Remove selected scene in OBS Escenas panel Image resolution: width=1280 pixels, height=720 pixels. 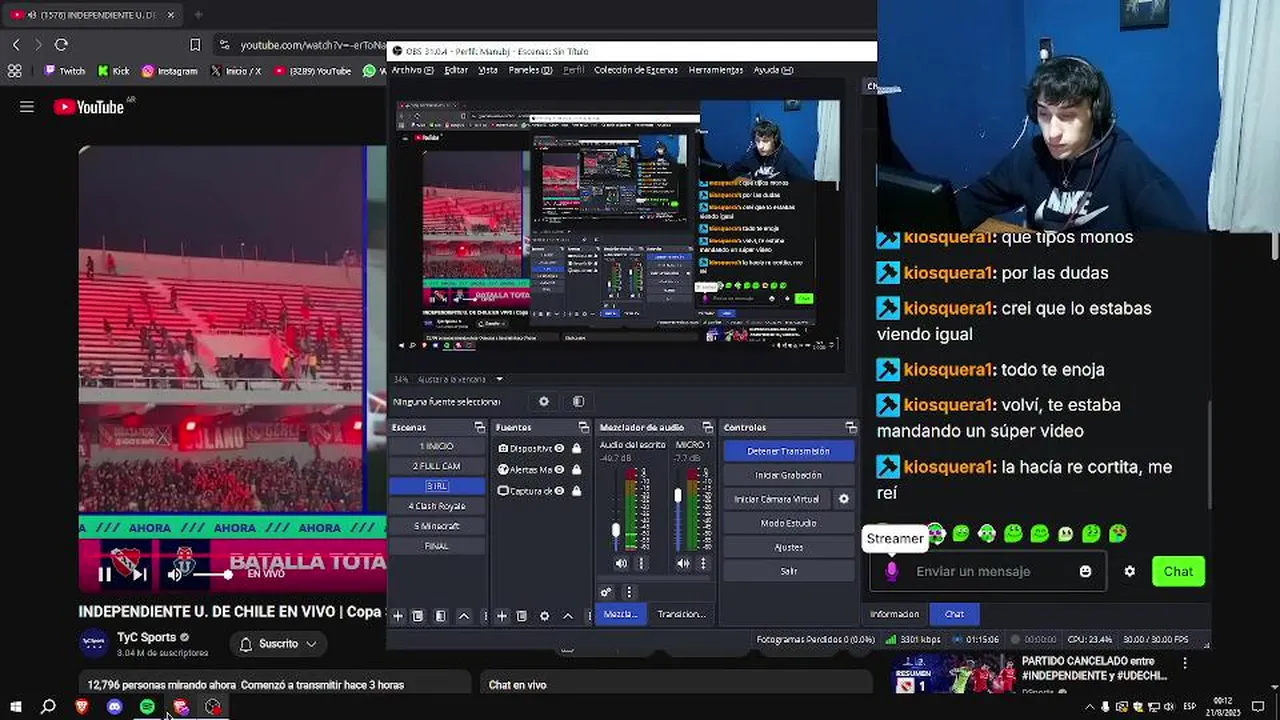[x=418, y=616]
